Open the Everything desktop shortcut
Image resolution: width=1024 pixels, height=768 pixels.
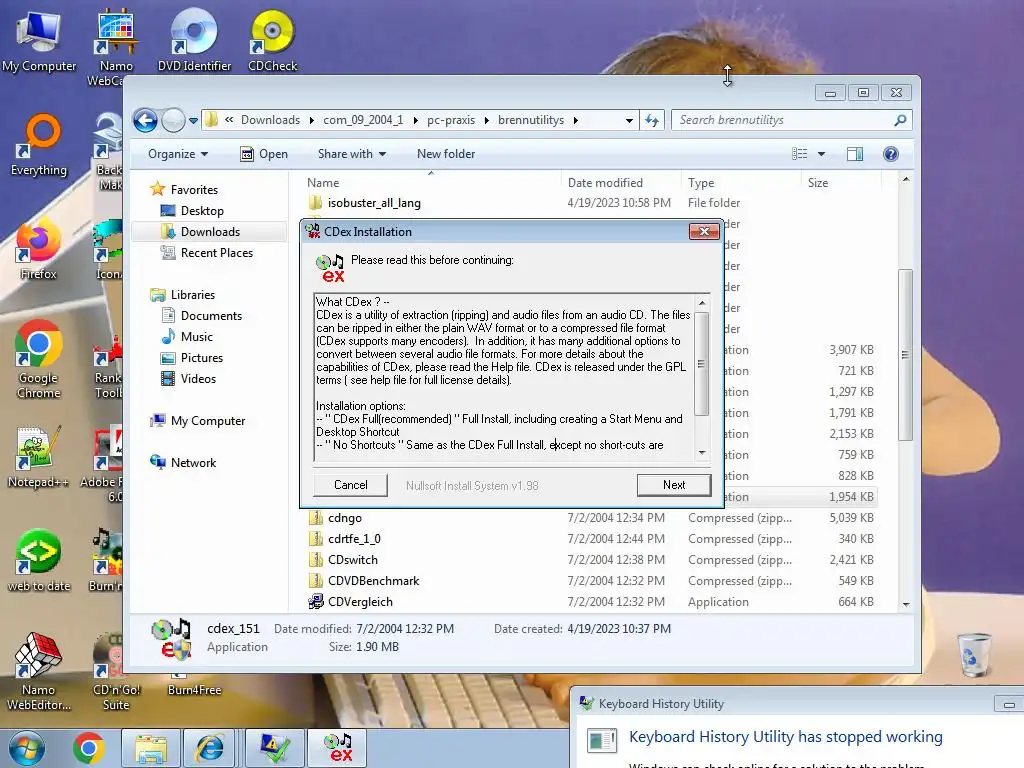39,145
